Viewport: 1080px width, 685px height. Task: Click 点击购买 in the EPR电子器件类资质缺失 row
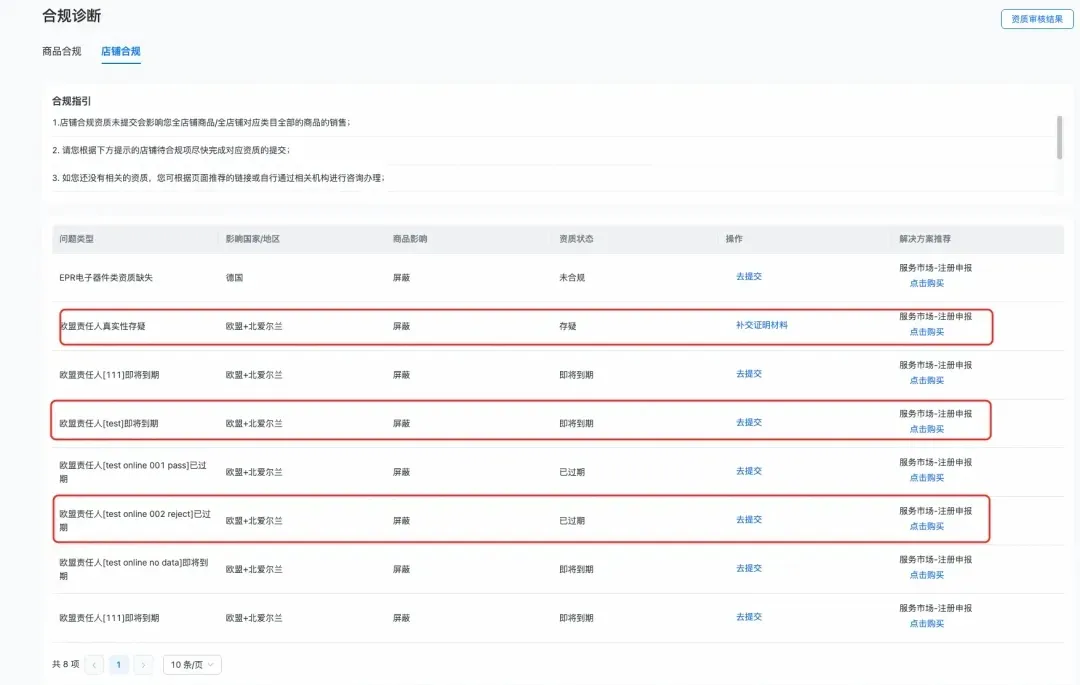[x=926, y=283]
